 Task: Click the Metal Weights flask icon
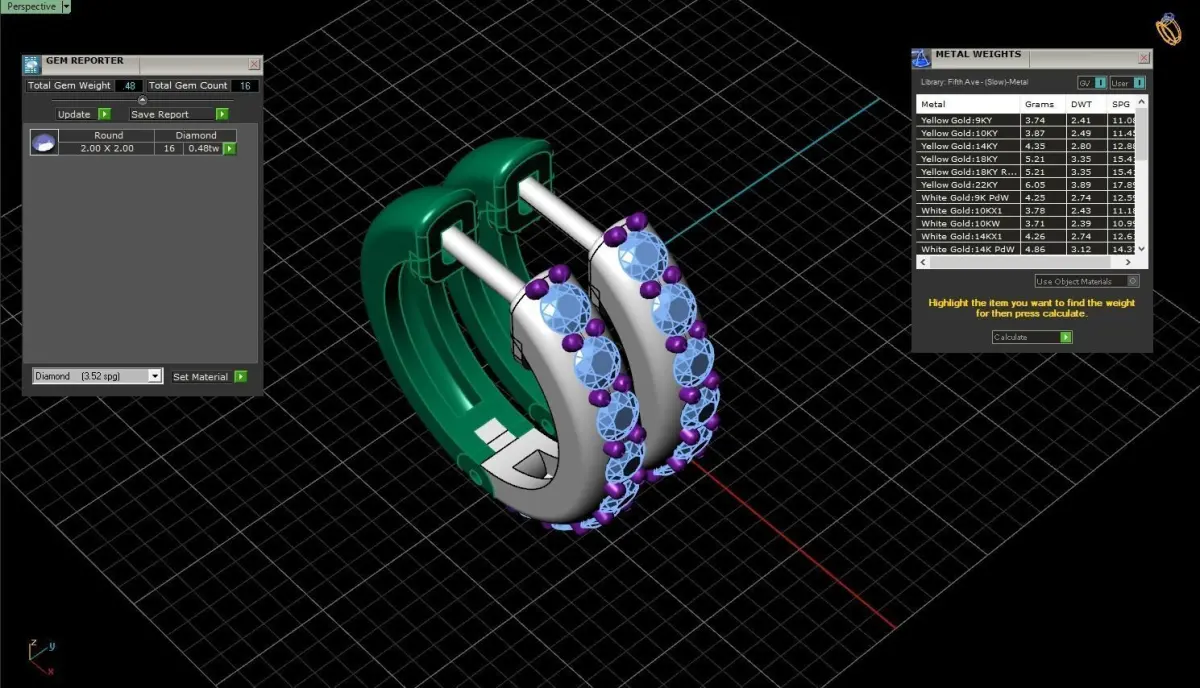tap(921, 58)
